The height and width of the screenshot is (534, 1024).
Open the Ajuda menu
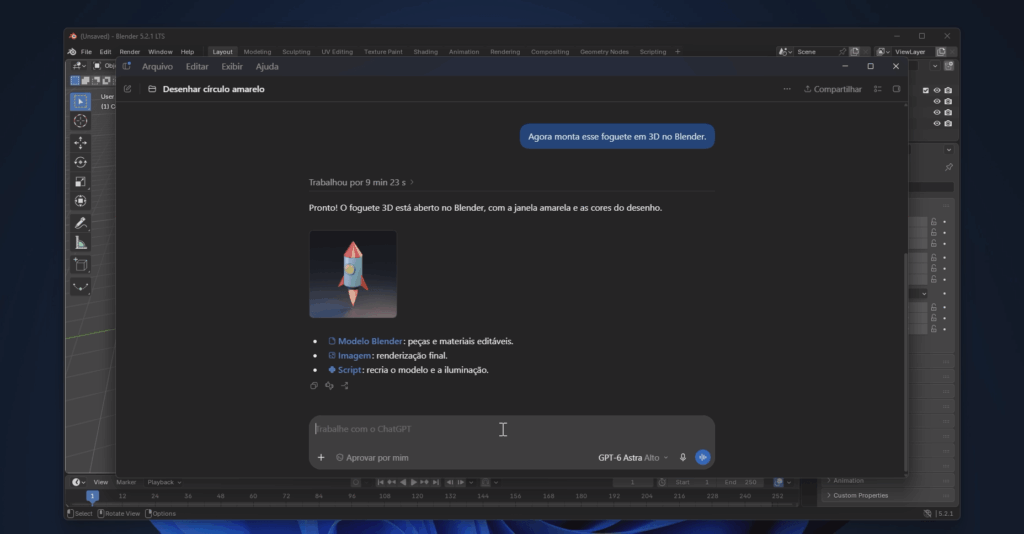[x=266, y=67]
